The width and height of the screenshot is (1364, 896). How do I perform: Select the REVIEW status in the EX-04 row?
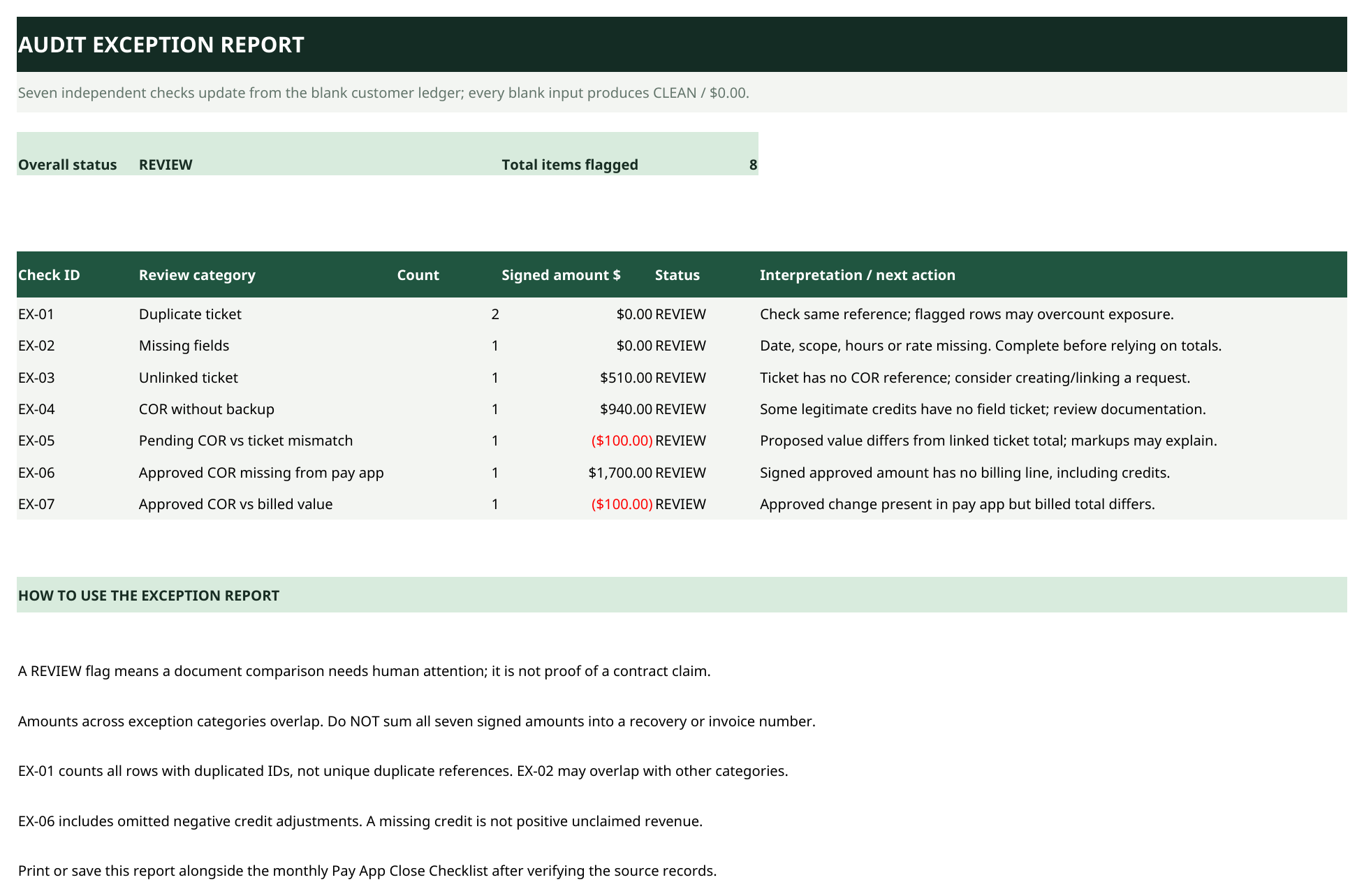point(680,409)
